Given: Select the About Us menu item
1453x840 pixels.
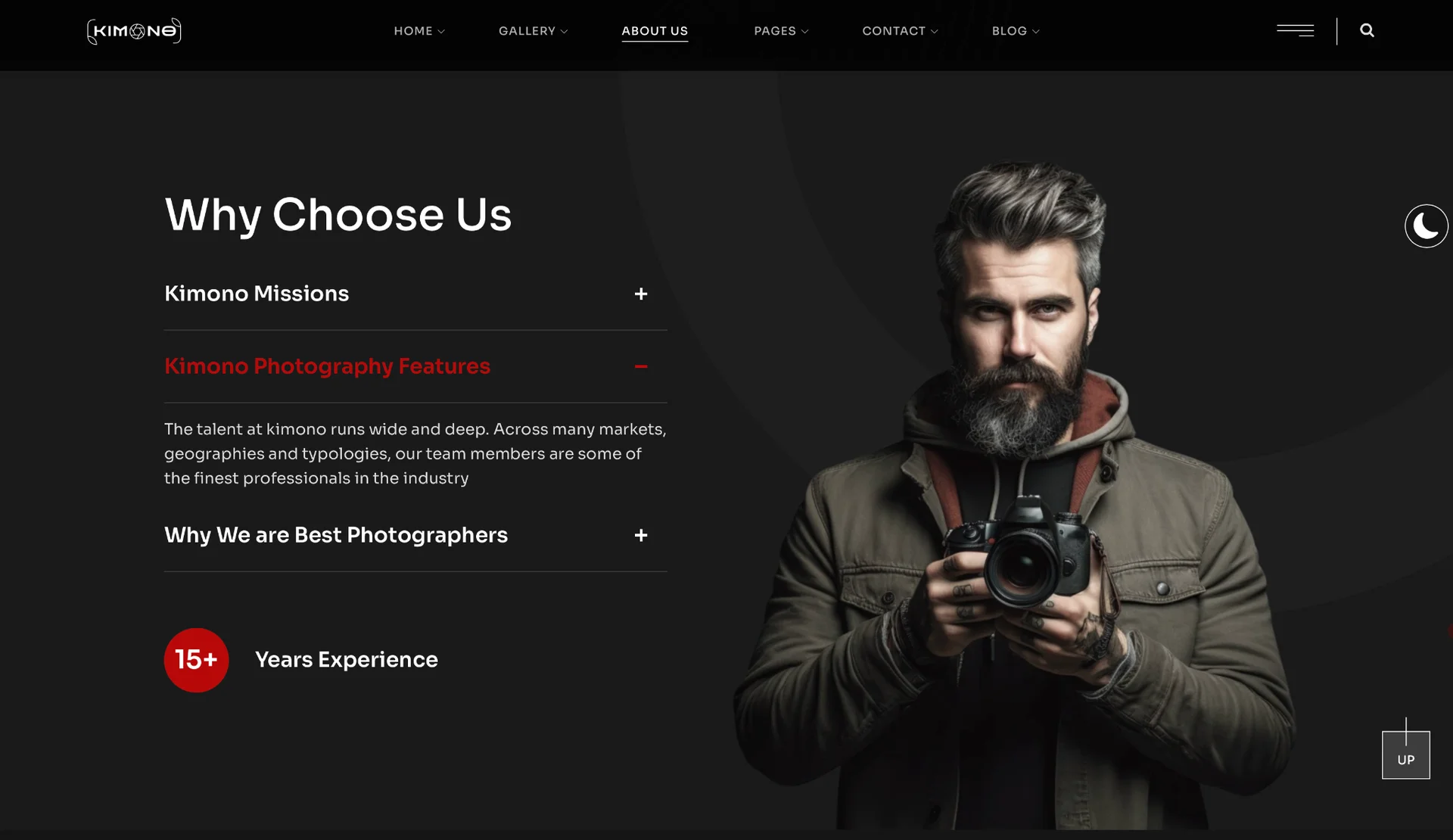Looking at the screenshot, I should [655, 31].
